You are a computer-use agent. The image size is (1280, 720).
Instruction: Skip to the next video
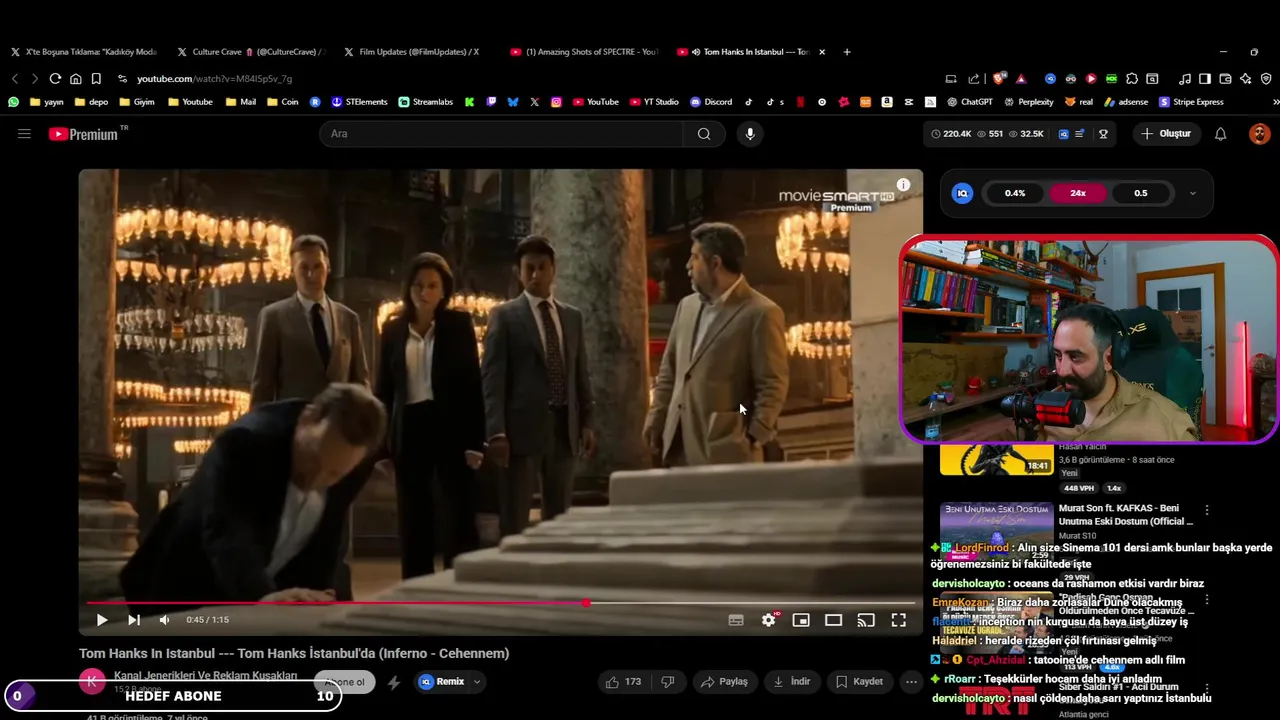point(134,620)
